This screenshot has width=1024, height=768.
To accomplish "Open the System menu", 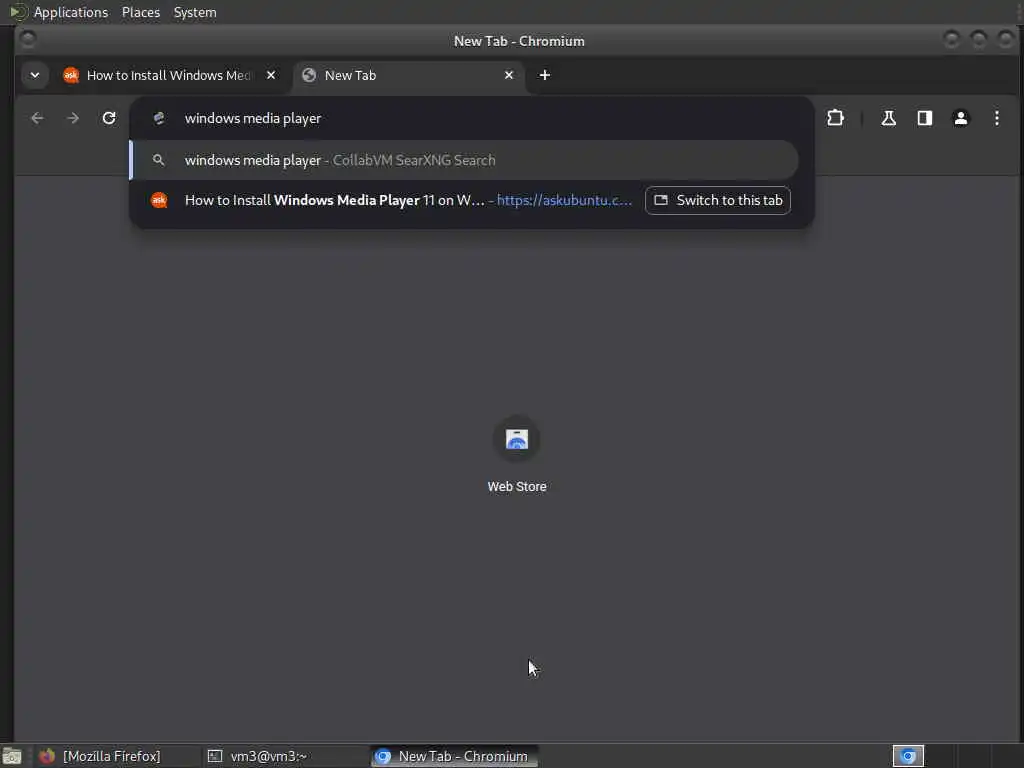I will [195, 12].
